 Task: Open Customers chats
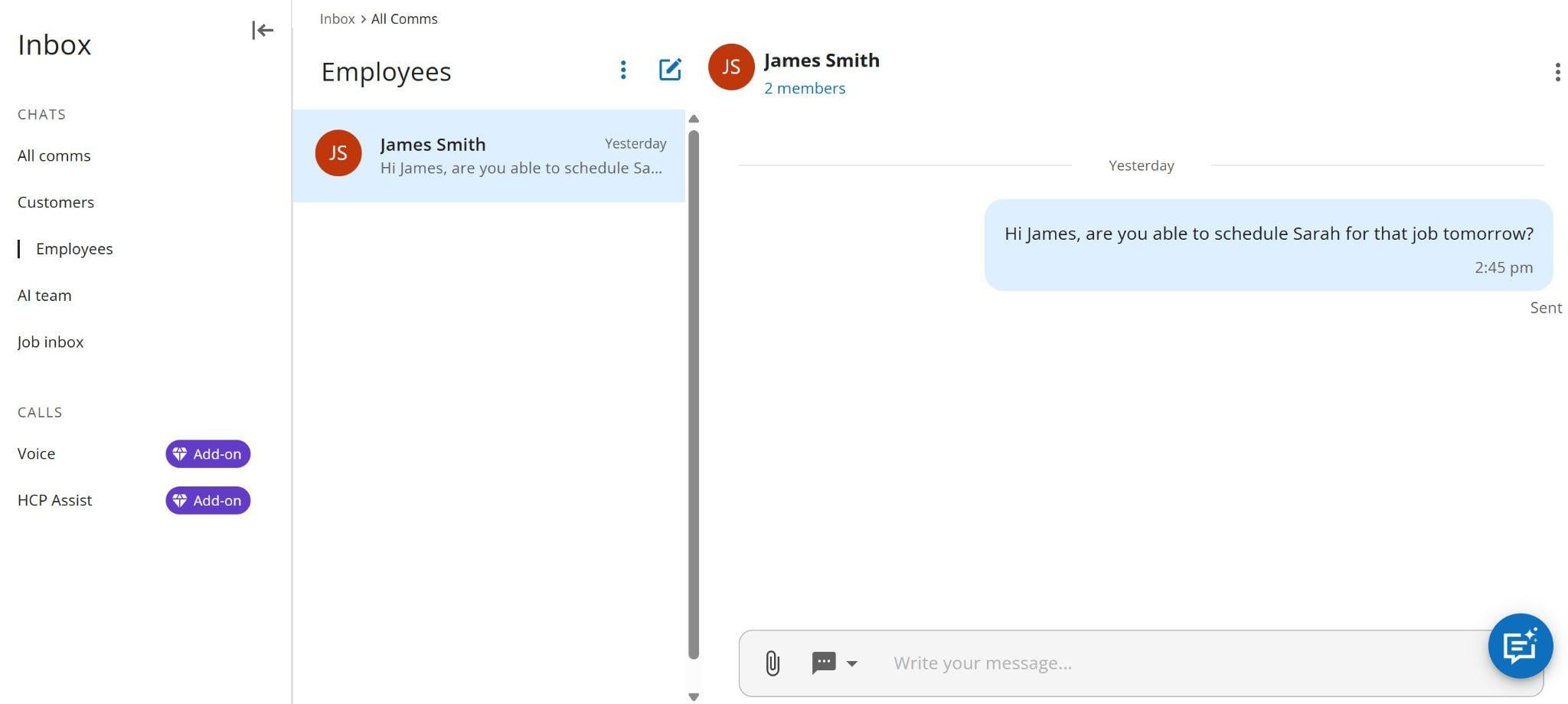coord(56,202)
